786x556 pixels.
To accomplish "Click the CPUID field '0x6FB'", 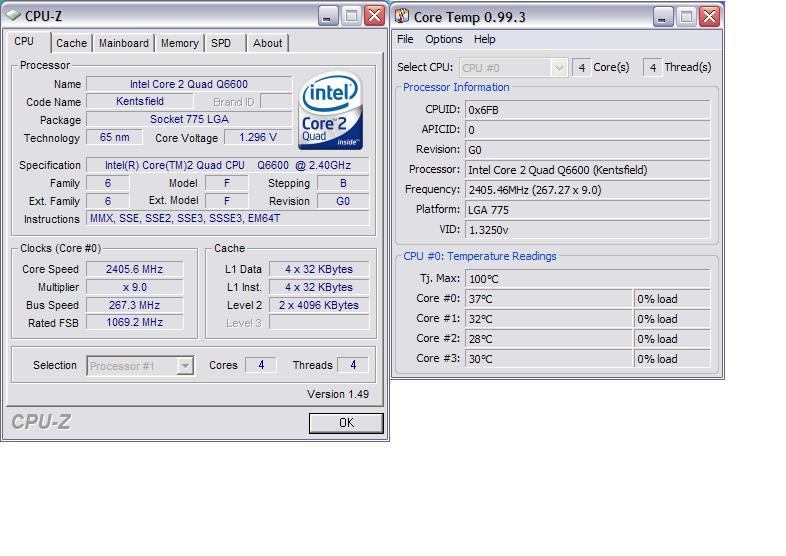I will point(587,110).
